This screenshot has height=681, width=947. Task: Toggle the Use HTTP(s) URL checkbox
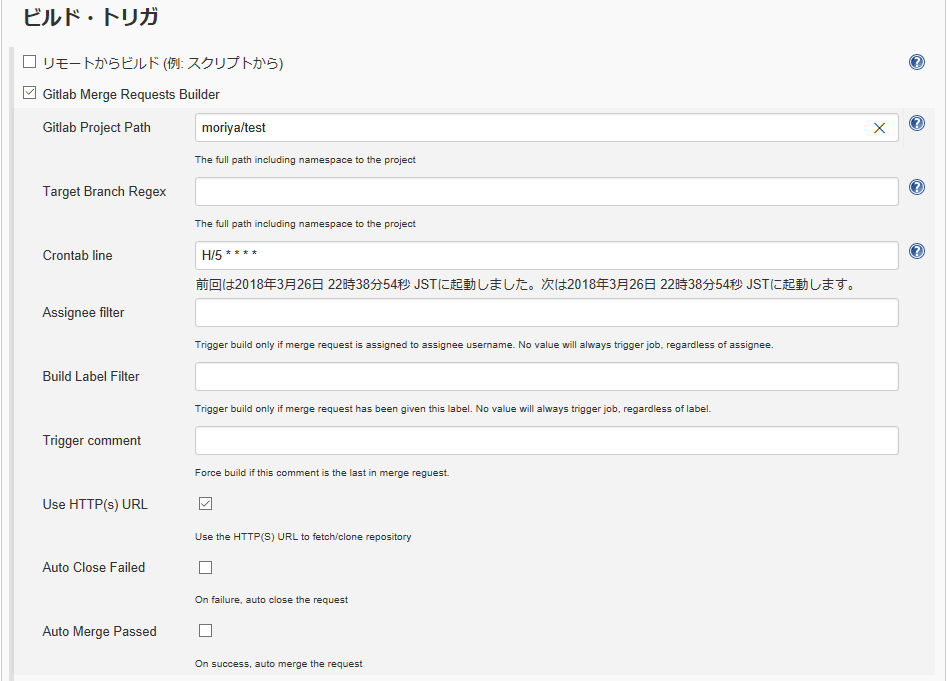[x=205, y=504]
